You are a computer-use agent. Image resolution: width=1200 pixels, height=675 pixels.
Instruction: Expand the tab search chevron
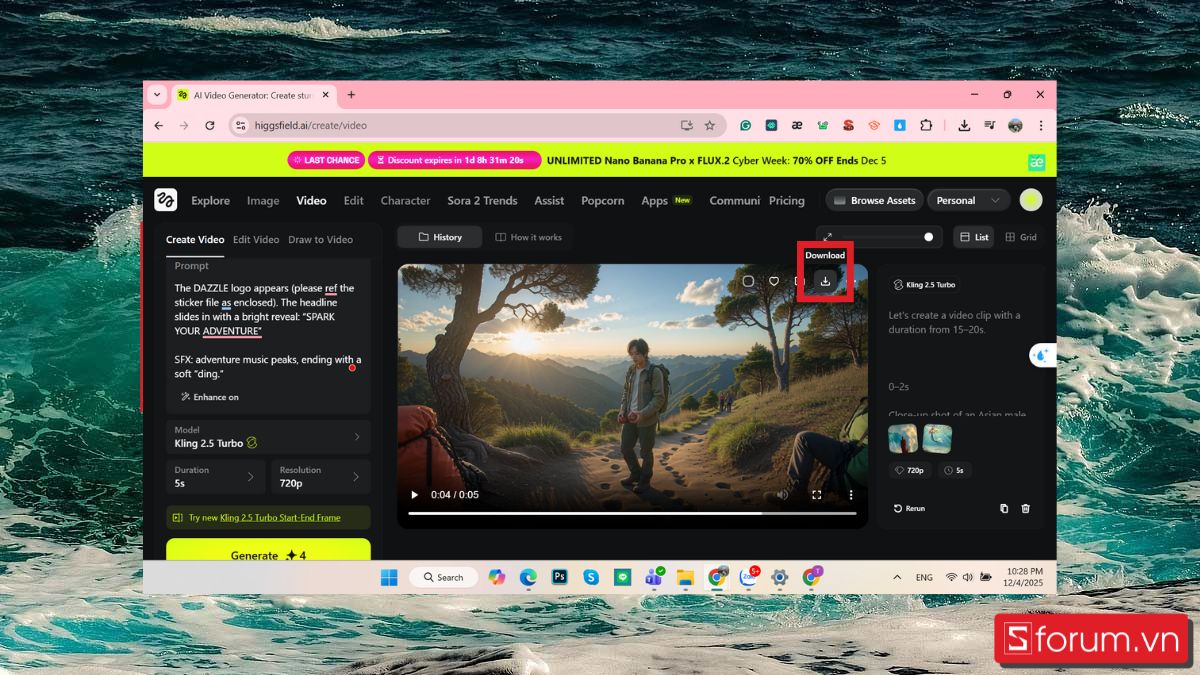point(157,95)
